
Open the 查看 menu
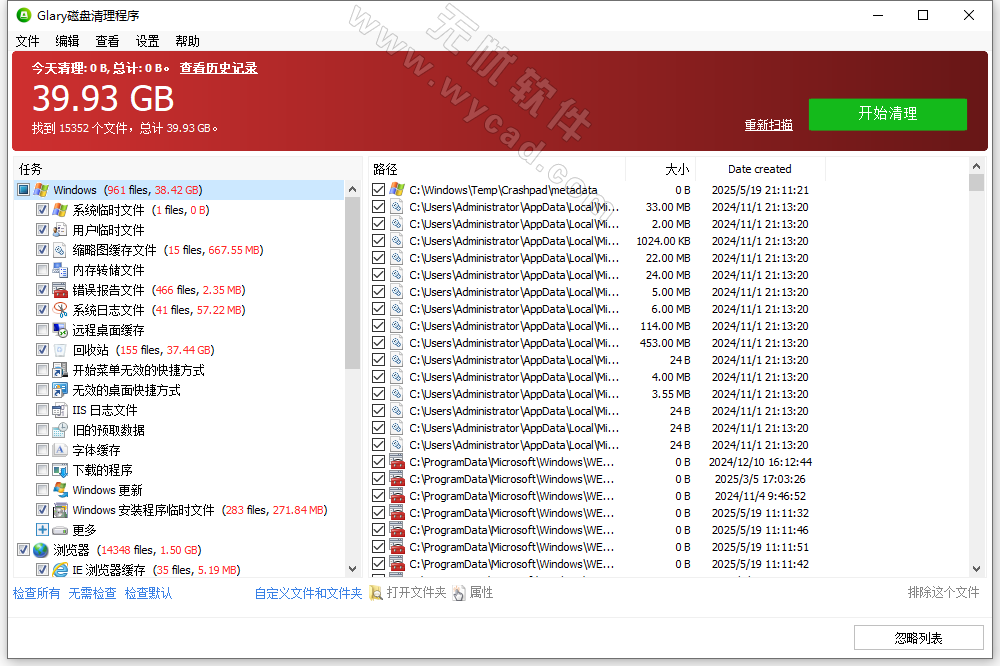tap(107, 41)
